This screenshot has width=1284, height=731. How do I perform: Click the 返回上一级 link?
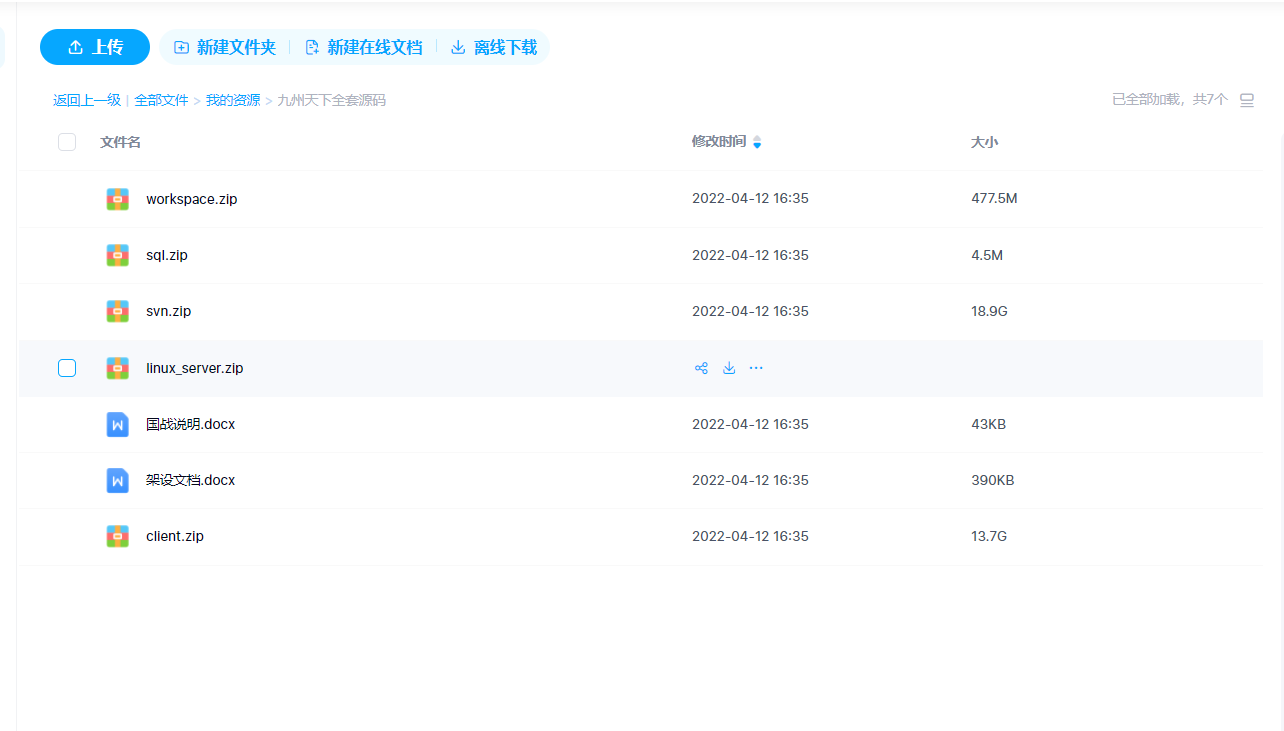(x=86, y=99)
